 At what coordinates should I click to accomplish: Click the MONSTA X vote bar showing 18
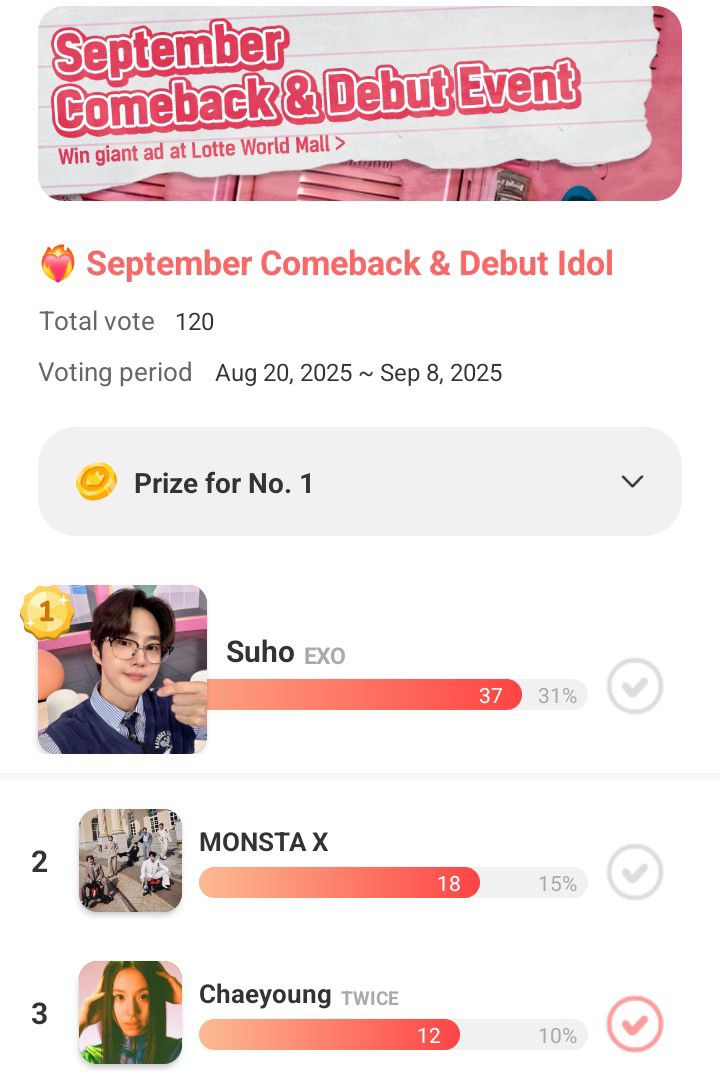point(393,883)
